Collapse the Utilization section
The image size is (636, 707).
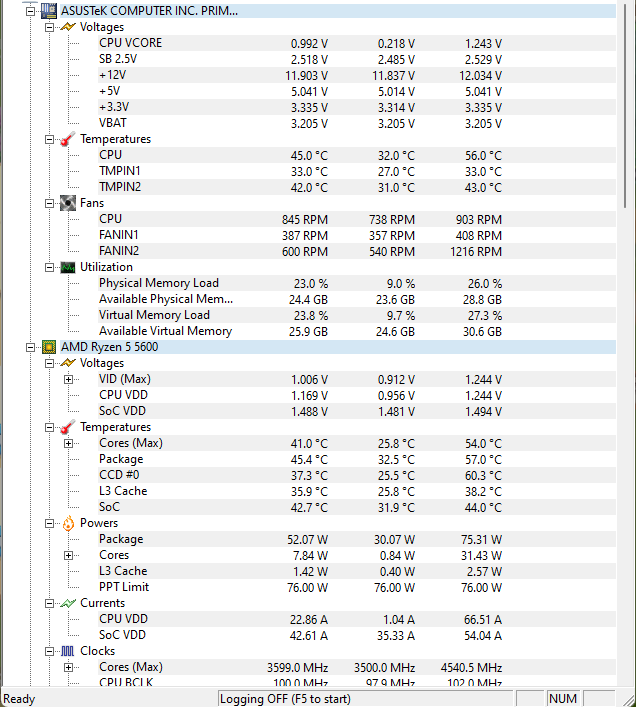[50, 267]
